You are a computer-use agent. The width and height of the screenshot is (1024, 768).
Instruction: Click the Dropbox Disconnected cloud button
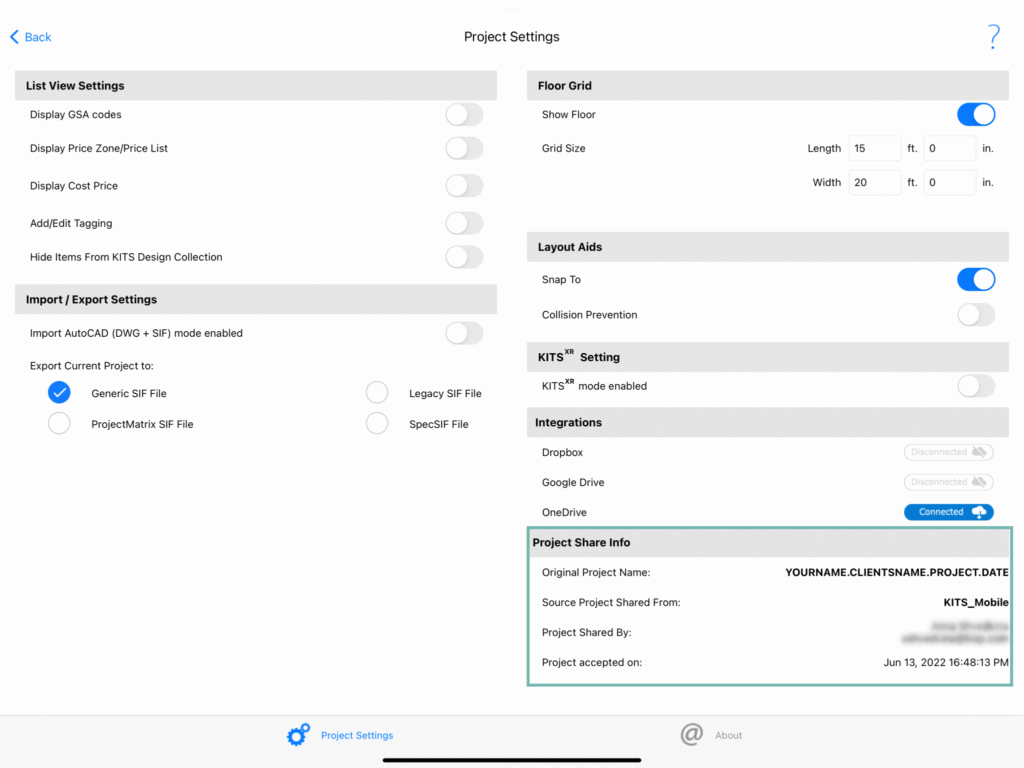pos(948,452)
